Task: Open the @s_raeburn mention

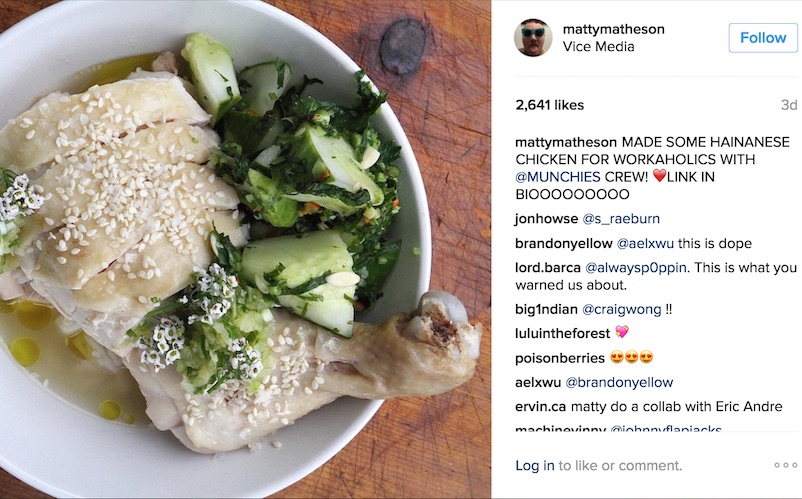Action: pos(621,219)
